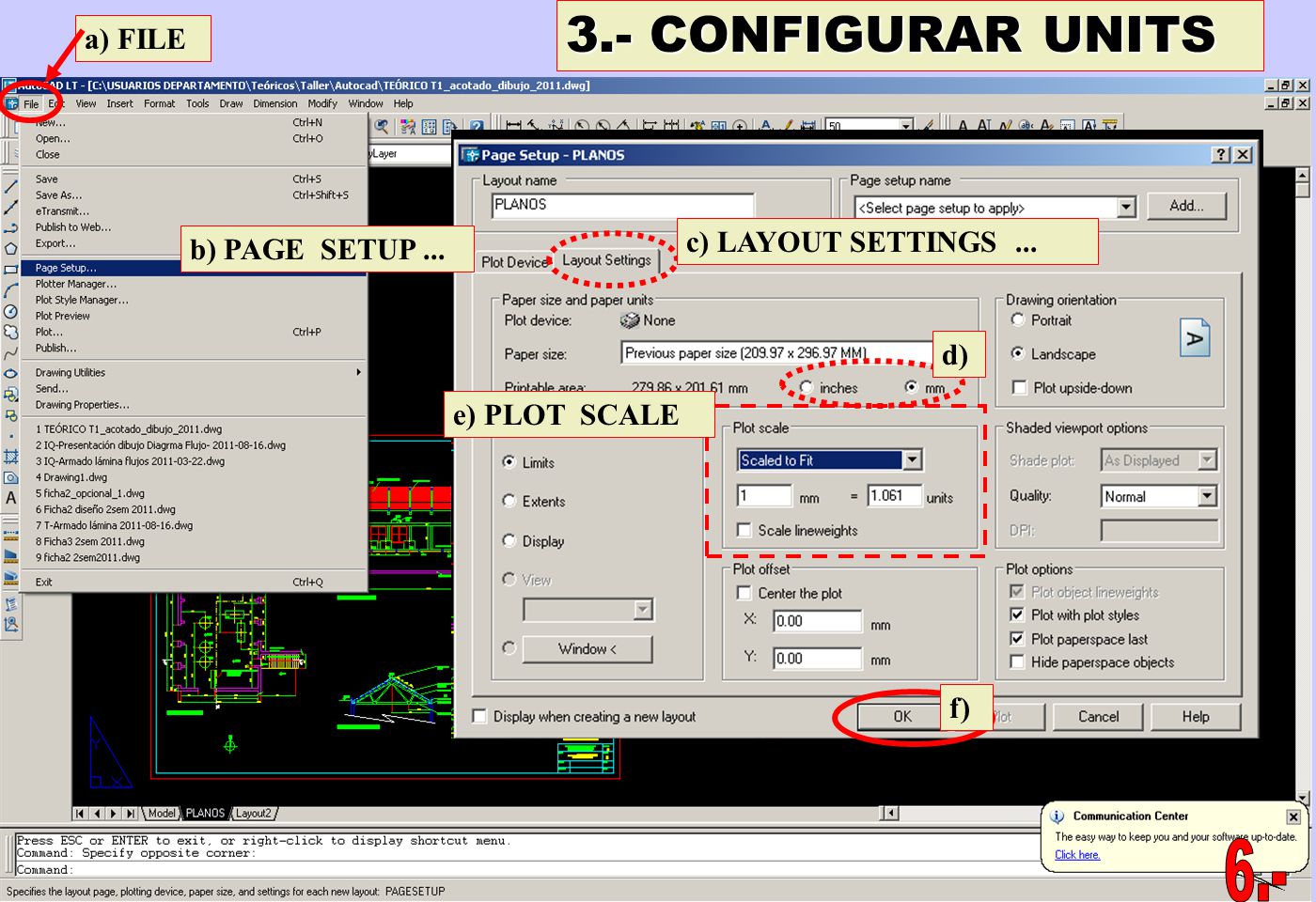The image size is (1316, 902).
Task: Select the Display plot area option
Action: pos(509,541)
